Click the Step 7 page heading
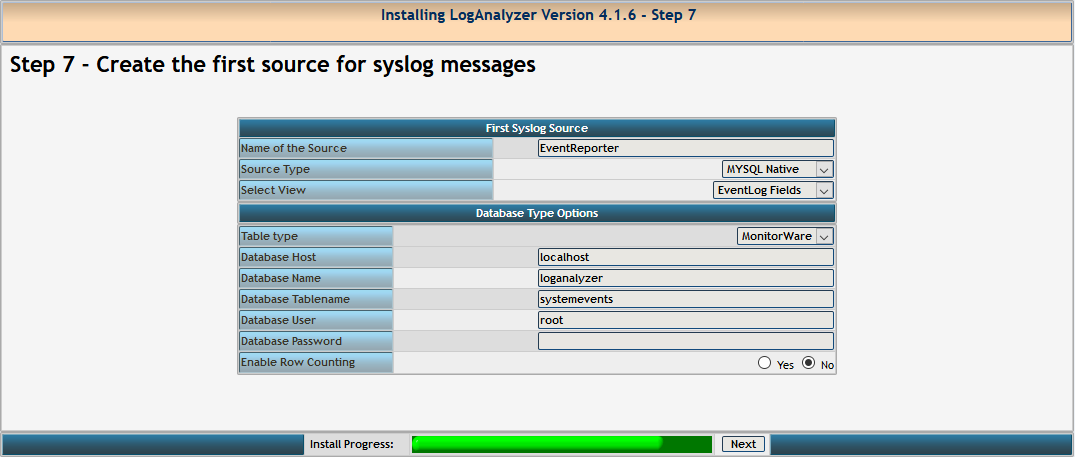The height and width of the screenshot is (457, 1075). click(273, 65)
